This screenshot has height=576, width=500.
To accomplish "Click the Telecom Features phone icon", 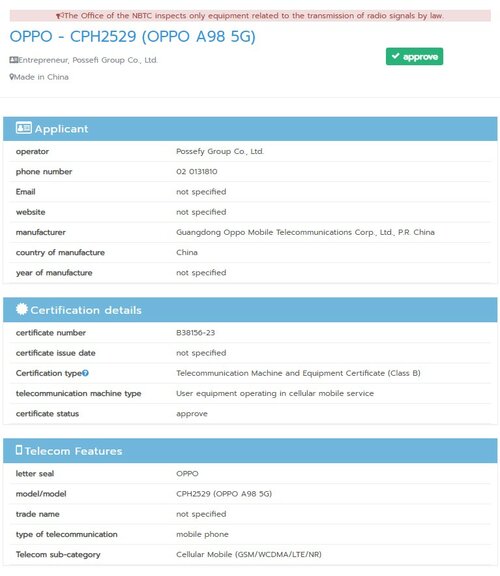I will [19, 450].
